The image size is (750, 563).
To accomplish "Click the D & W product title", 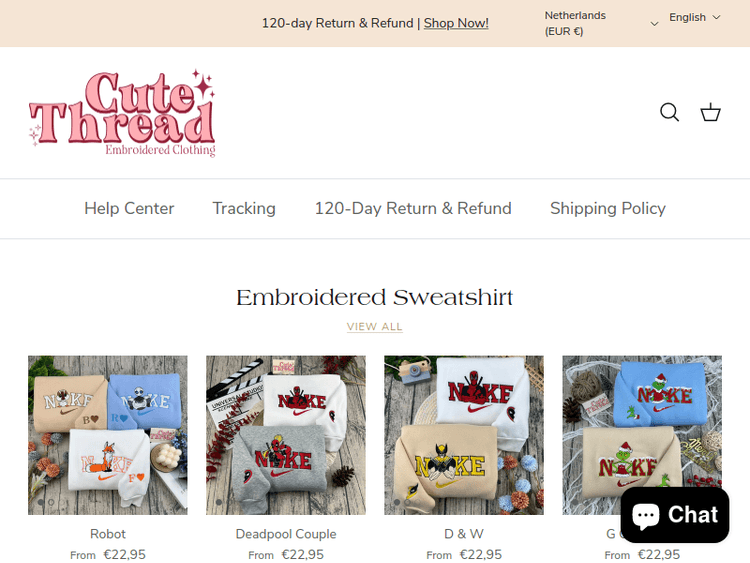I will (x=464, y=534).
